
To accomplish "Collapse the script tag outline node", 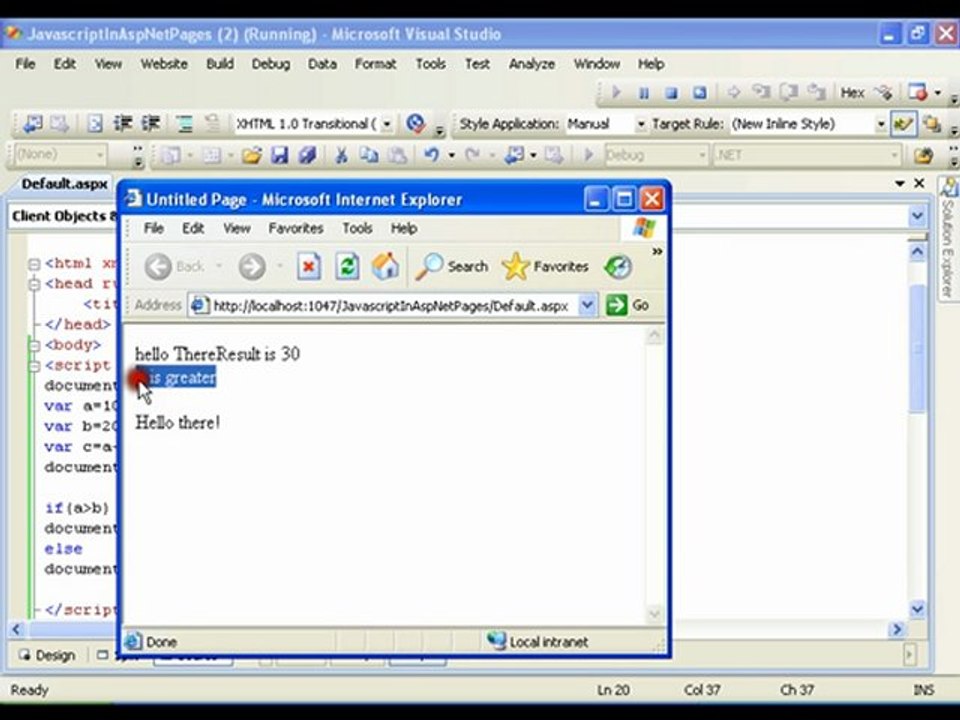I will 34,366.
